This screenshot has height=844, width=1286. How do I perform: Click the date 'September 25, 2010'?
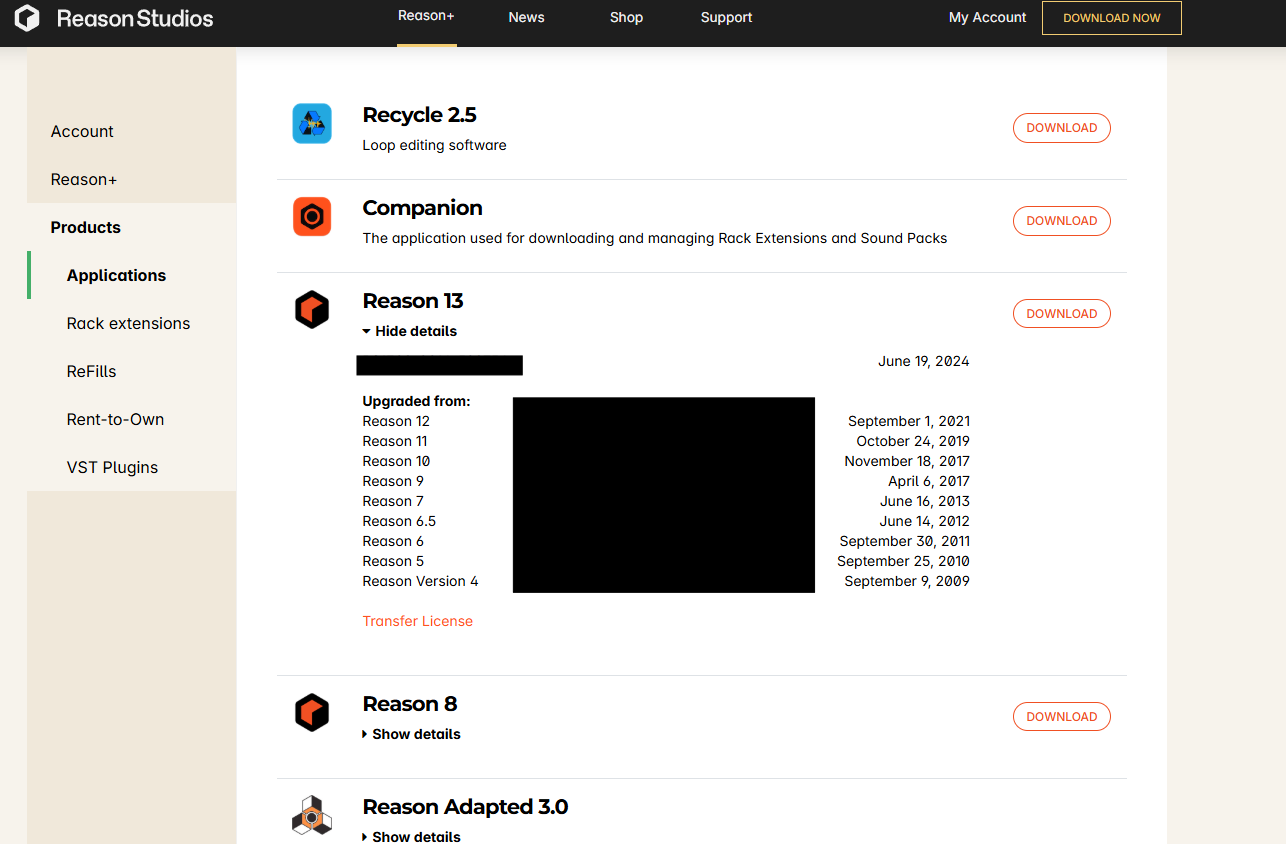tap(904, 561)
